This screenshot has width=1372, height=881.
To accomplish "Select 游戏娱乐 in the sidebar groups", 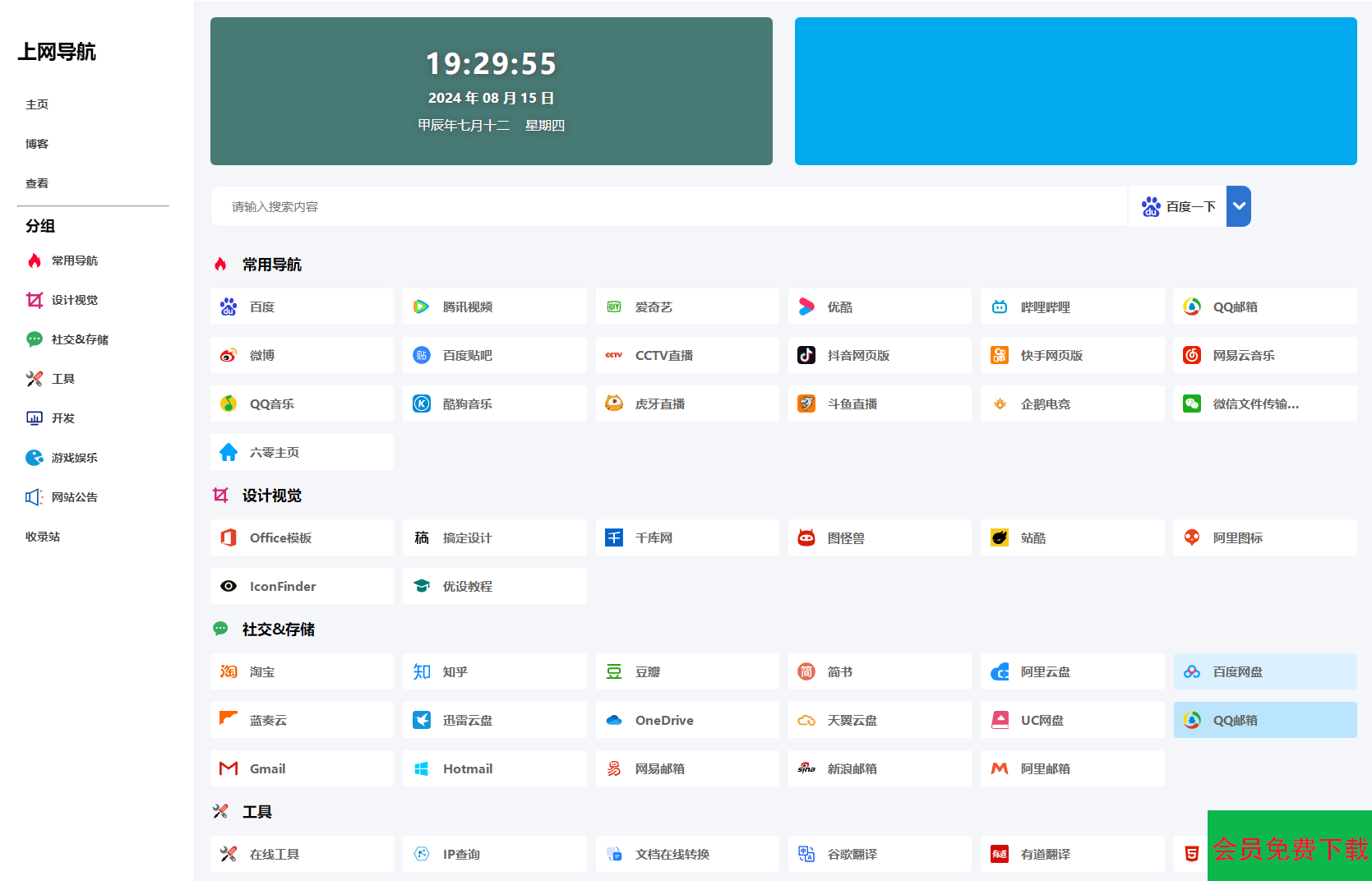I will click(x=74, y=458).
